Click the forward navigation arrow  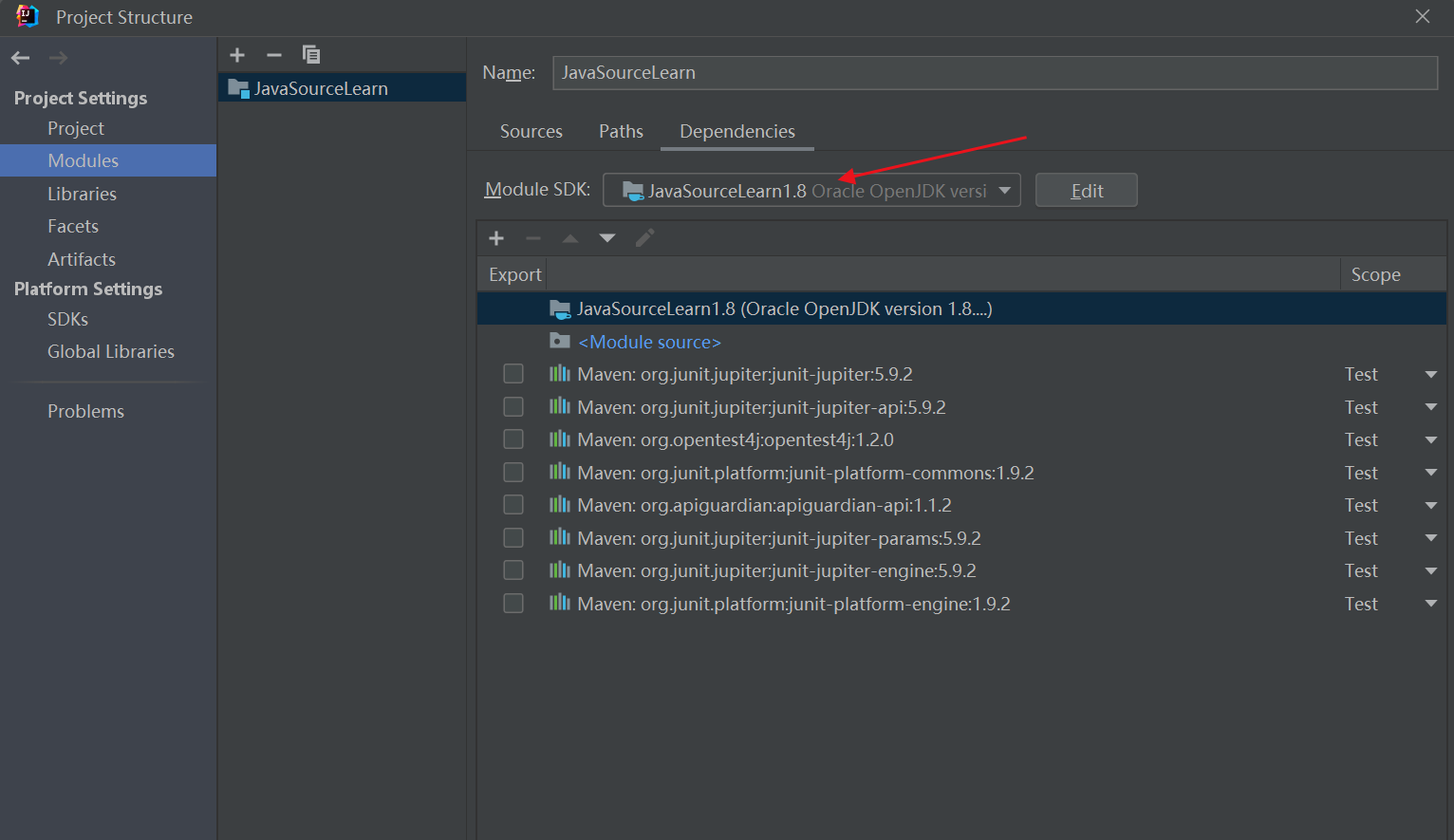click(x=58, y=58)
